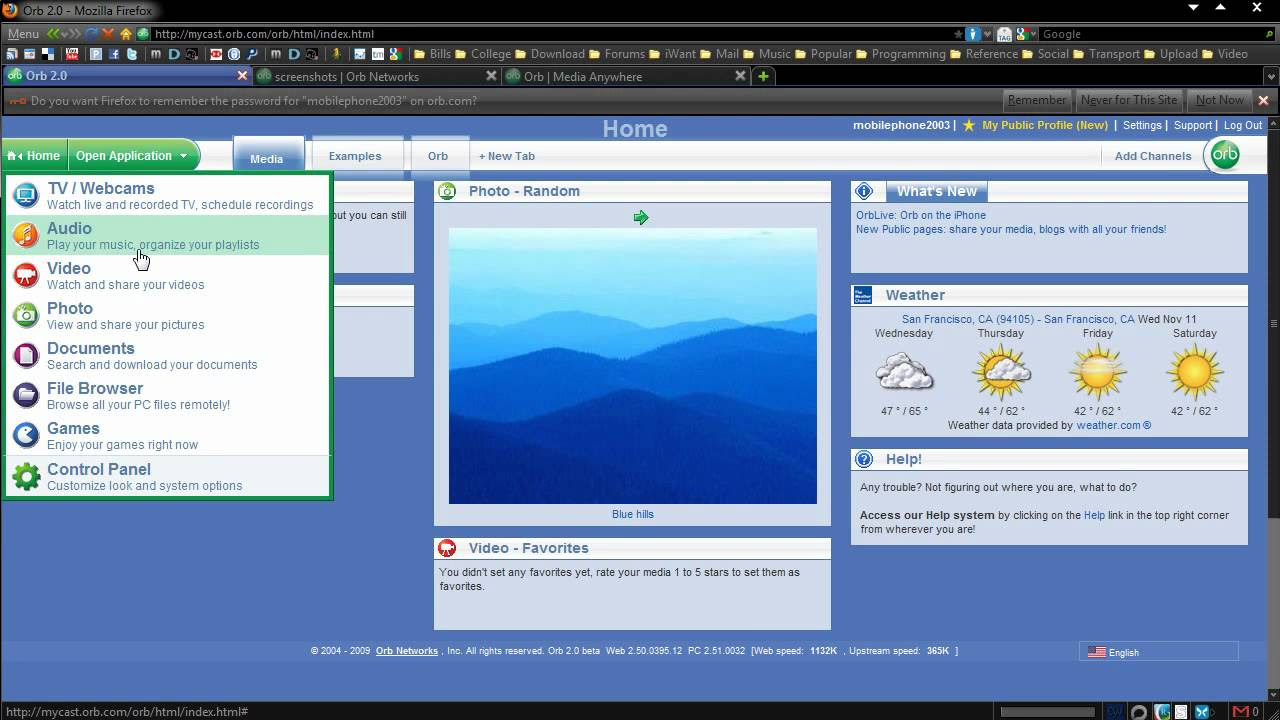Switch to the Media tab
Viewport: 1280px width, 720px height.
pos(266,156)
